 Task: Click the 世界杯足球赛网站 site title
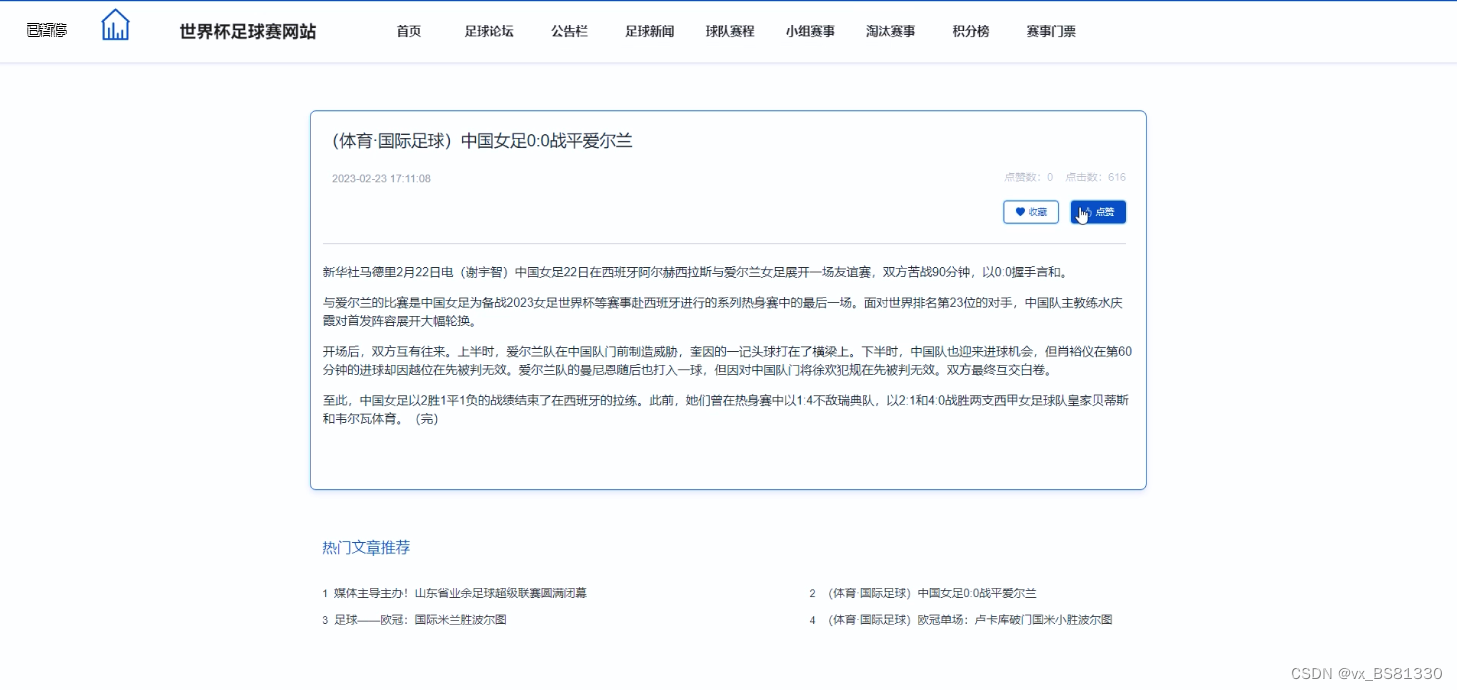tap(248, 31)
